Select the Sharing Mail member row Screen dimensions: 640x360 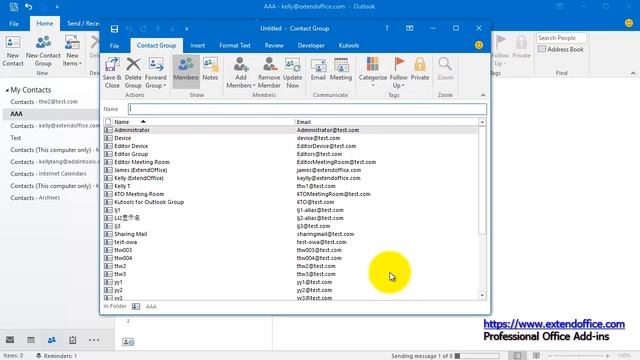[290, 234]
